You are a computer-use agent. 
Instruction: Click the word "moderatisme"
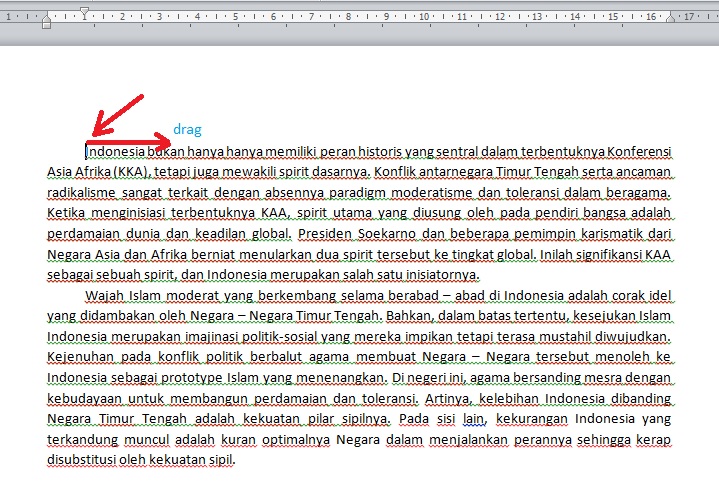pos(432,192)
